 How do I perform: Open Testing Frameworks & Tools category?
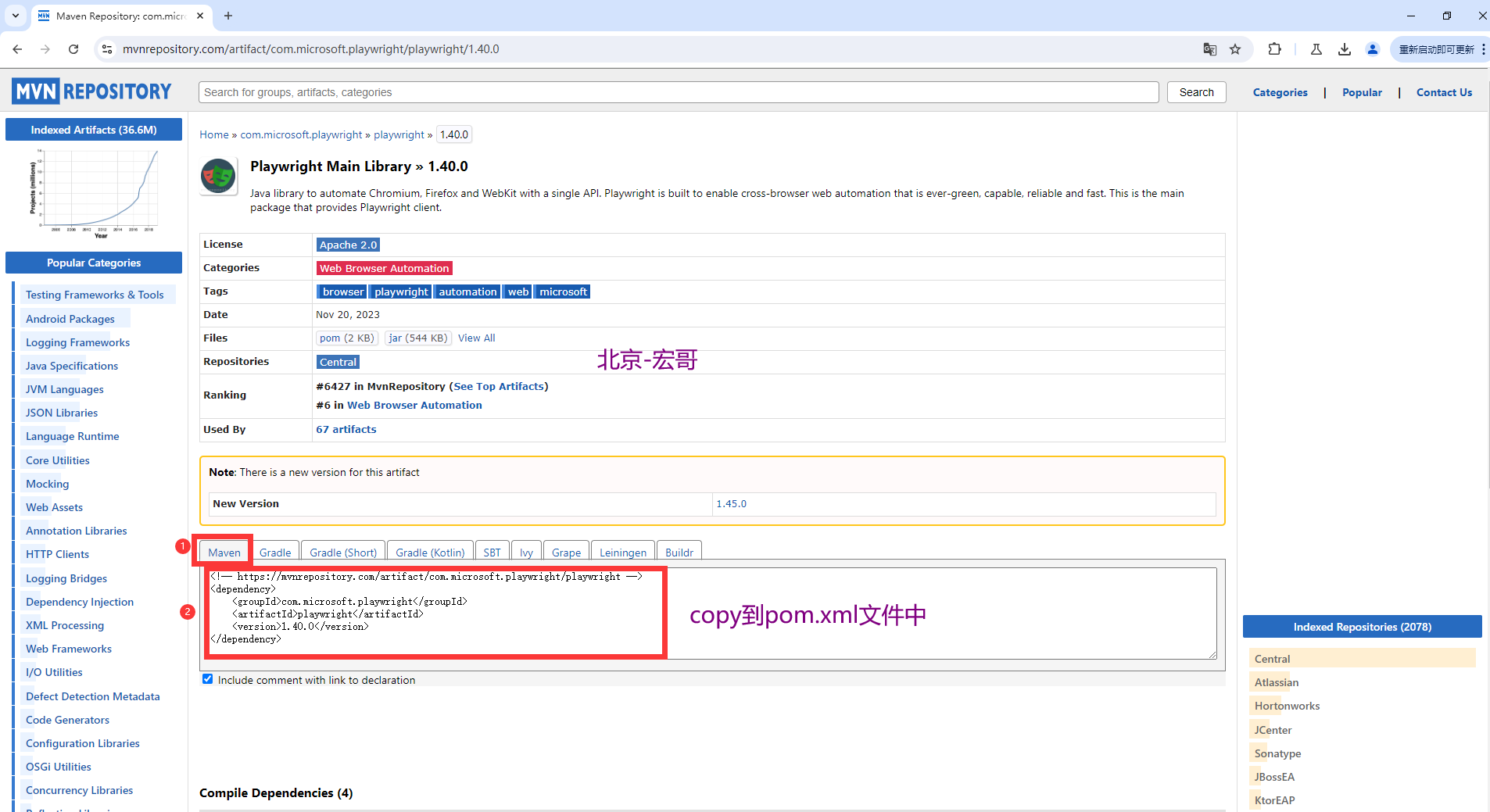coord(95,295)
